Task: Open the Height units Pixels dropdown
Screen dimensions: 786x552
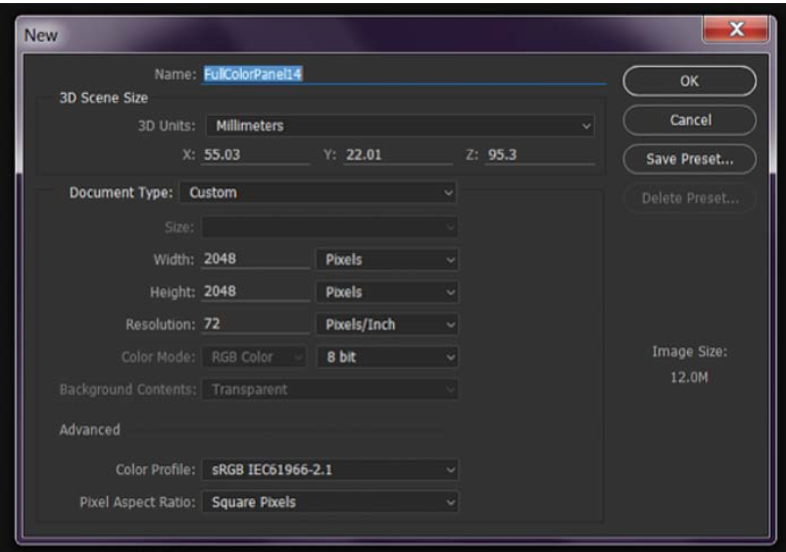Action: 387,292
